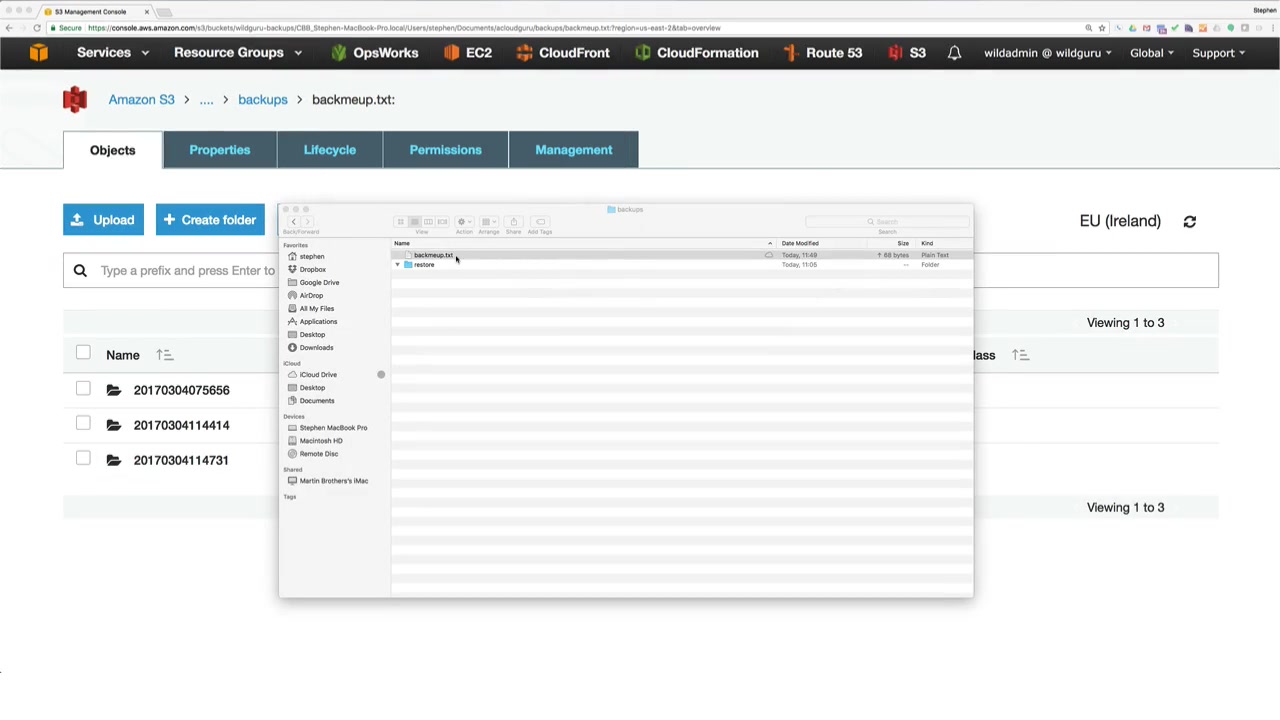
Task: Expand the Resource Groups dropdown
Action: [x=236, y=53]
